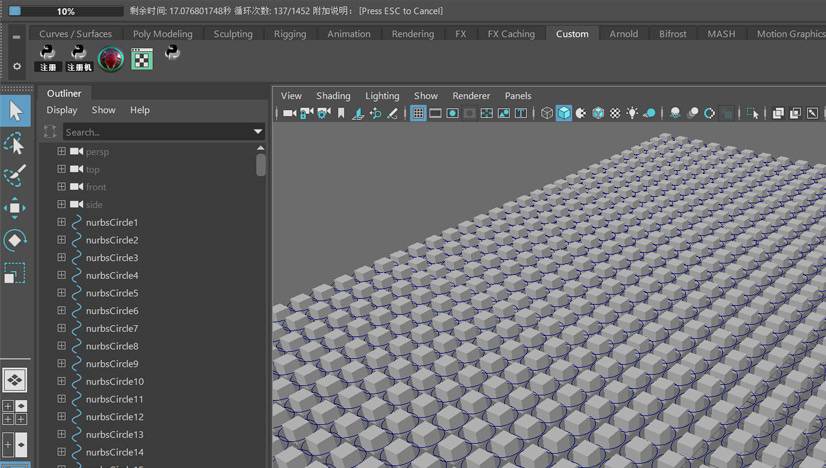Screen dimensions: 826x468
Task: Toggle the Resolution Gate display
Action: pos(453,113)
